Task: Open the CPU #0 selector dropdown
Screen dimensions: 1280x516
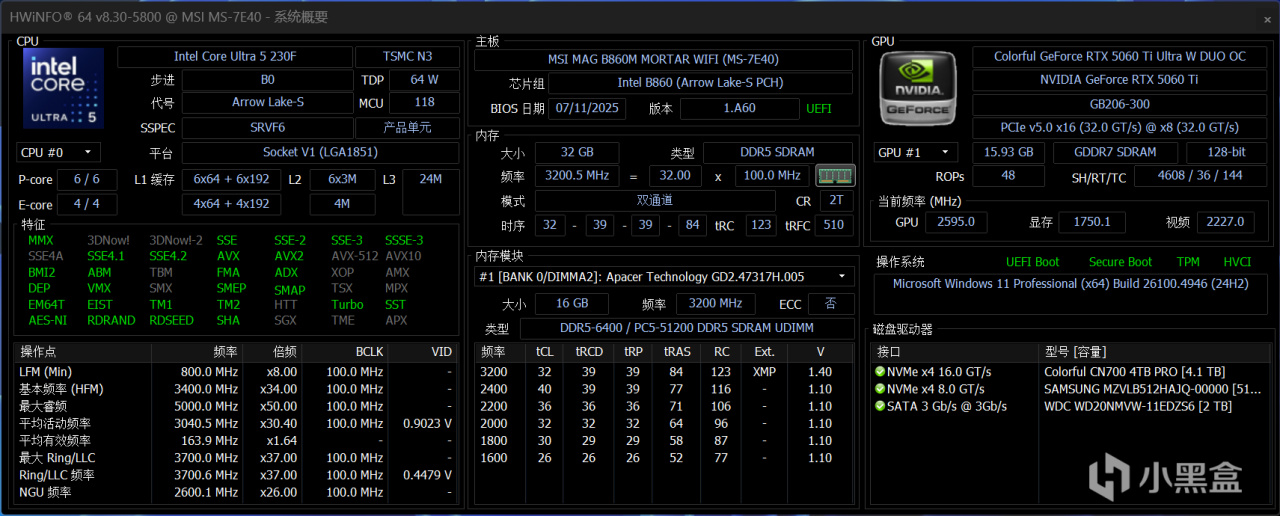Action: click(x=58, y=152)
